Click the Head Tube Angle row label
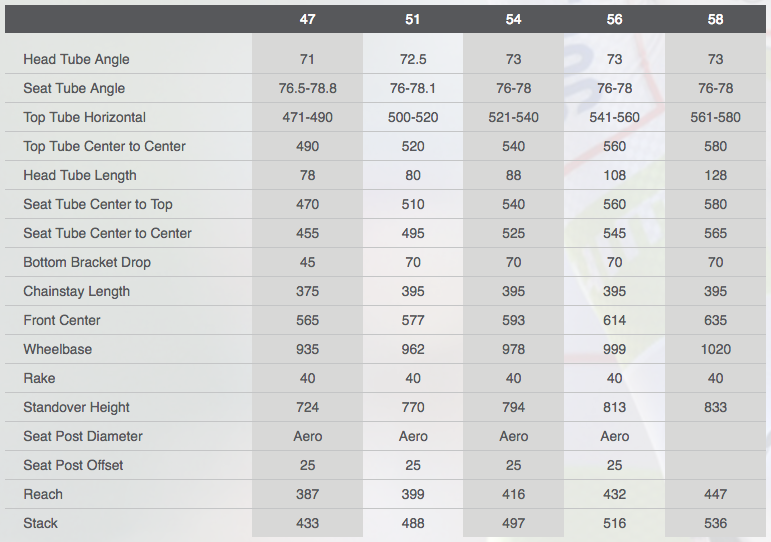 [76, 59]
